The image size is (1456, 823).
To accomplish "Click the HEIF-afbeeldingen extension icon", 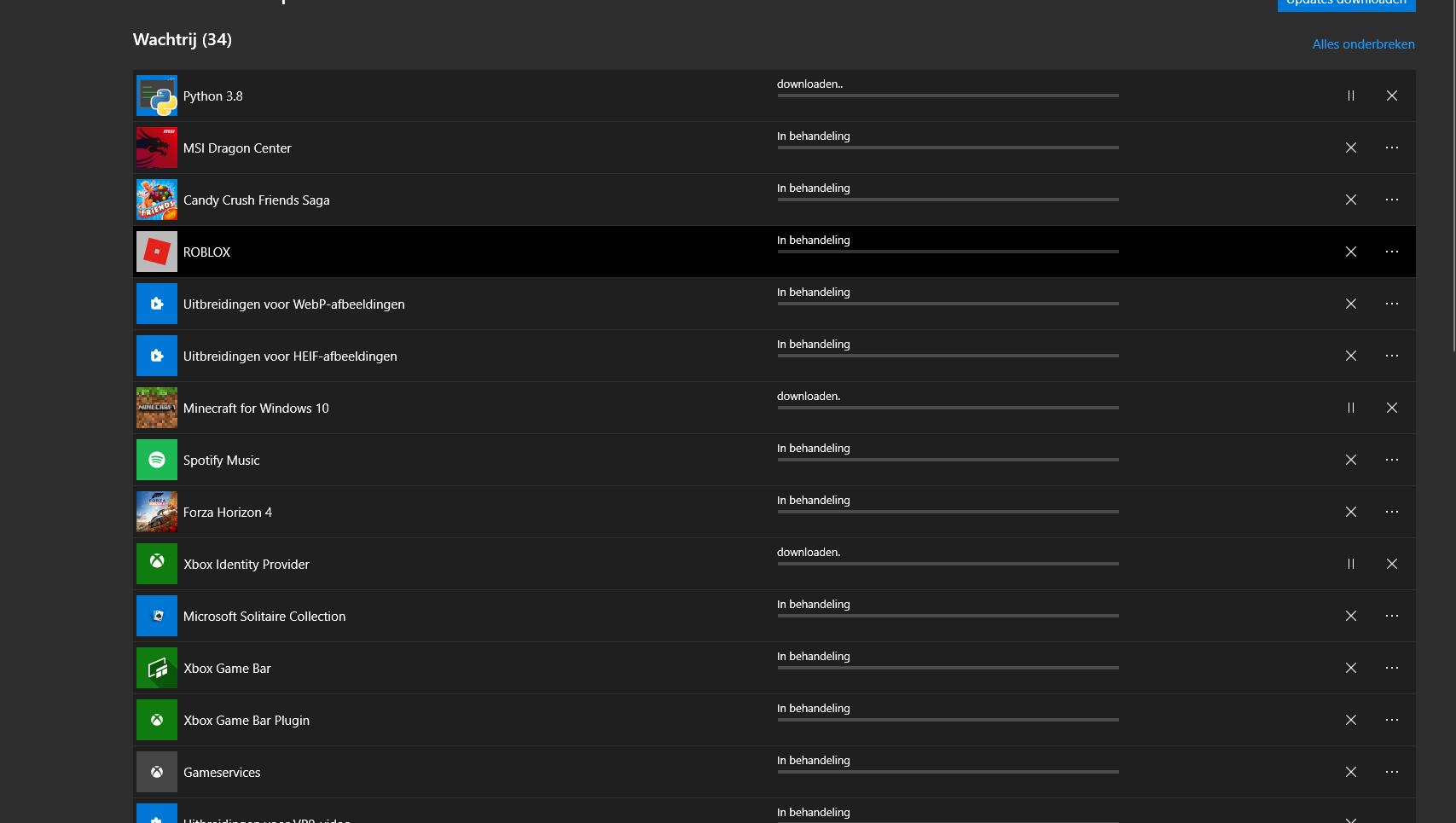I will tap(157, 356).
